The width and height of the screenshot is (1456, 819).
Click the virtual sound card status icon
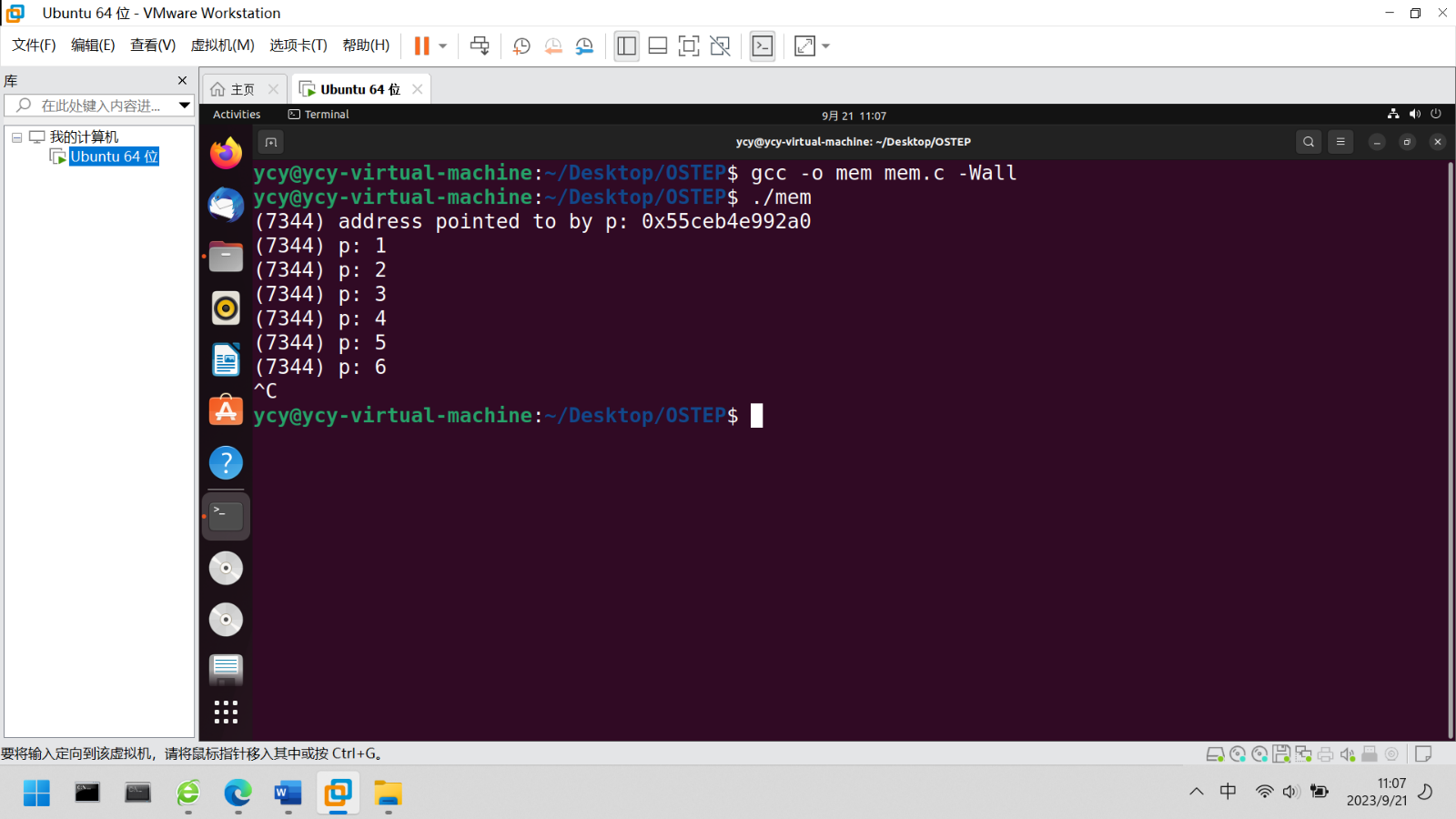[1348, 753]
